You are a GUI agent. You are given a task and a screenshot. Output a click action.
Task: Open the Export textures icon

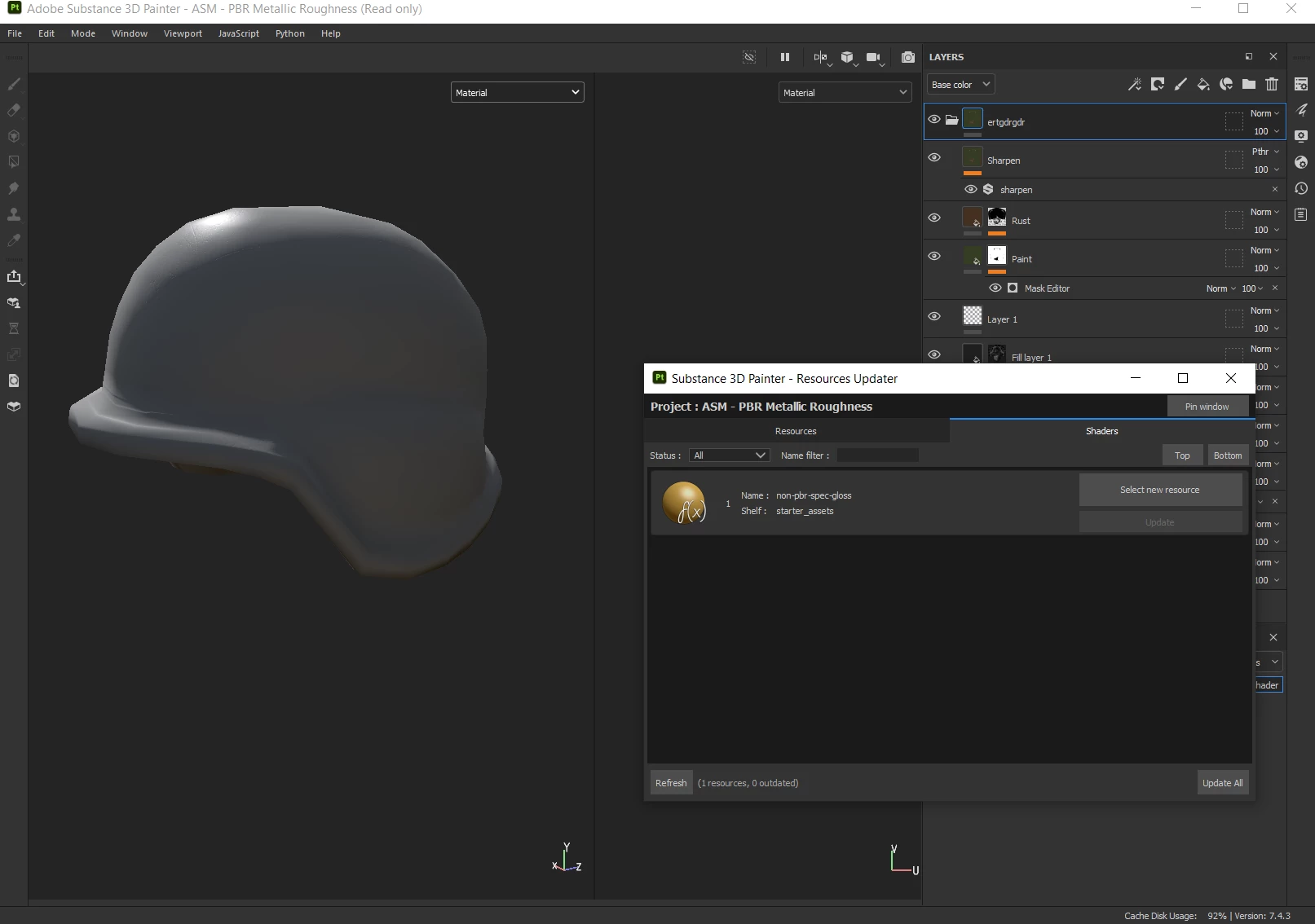click(14, 276)
